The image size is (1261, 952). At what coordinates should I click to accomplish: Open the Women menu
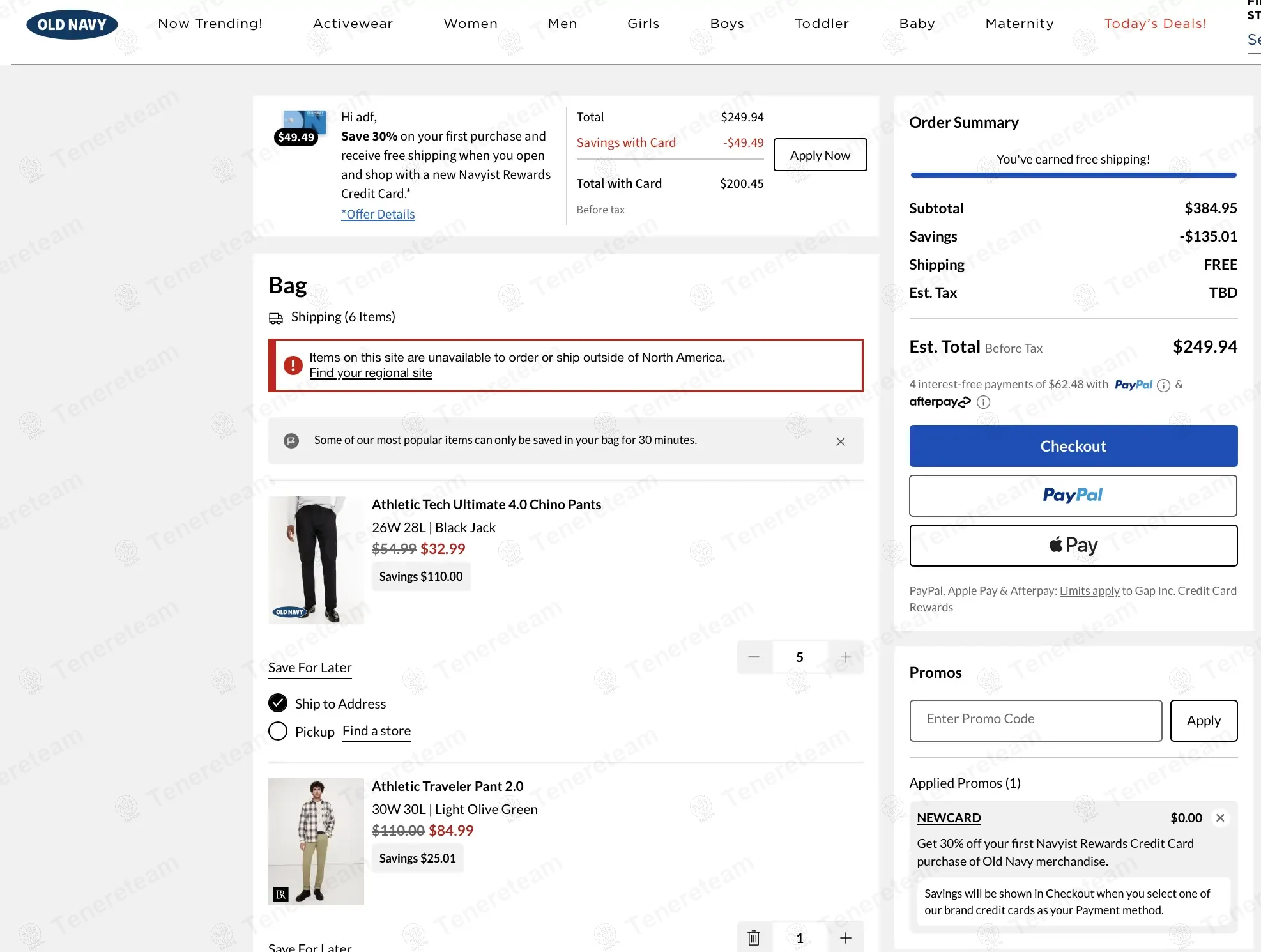[x=470, y=24]
